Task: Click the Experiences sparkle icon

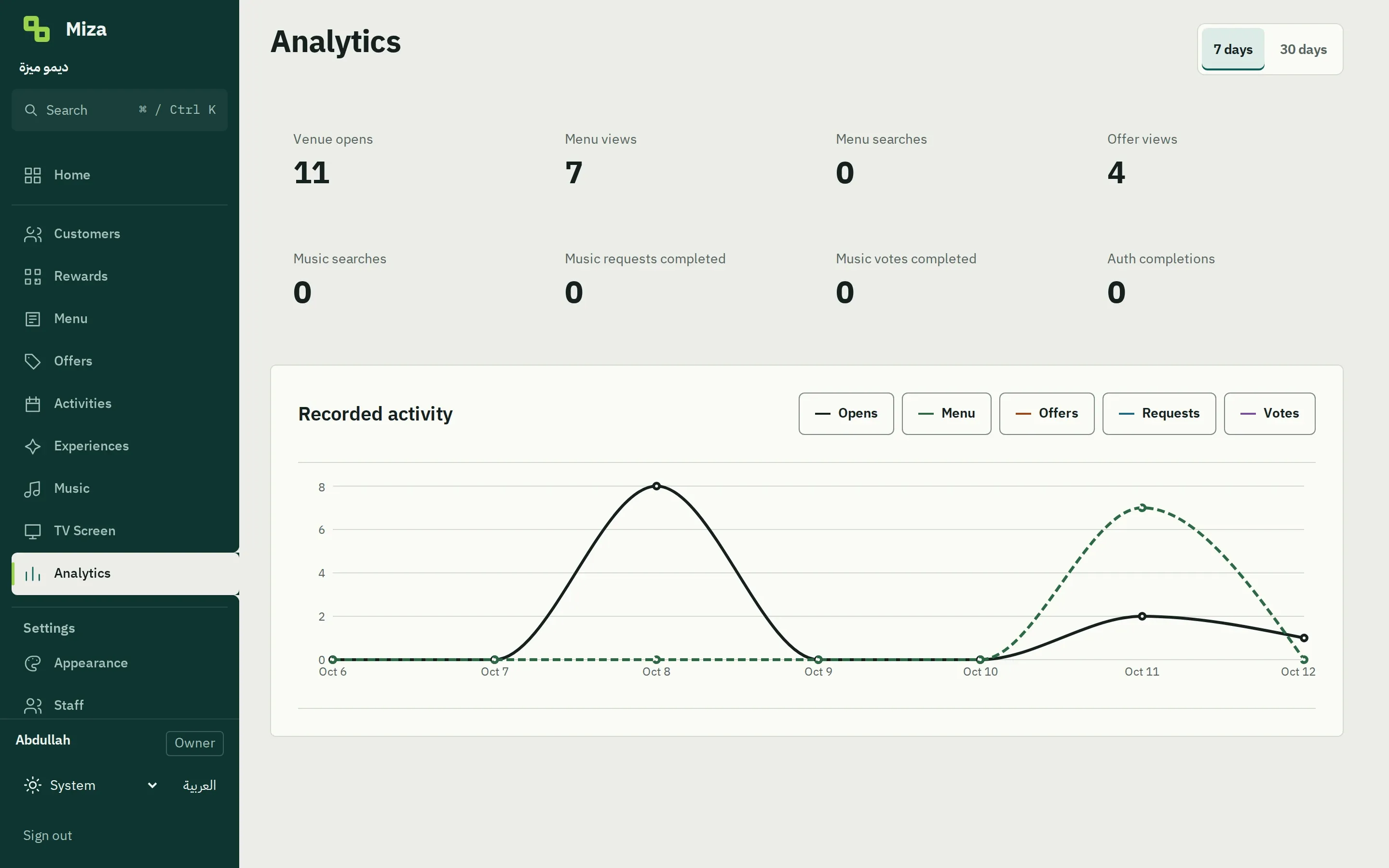Action: [33, 447]
